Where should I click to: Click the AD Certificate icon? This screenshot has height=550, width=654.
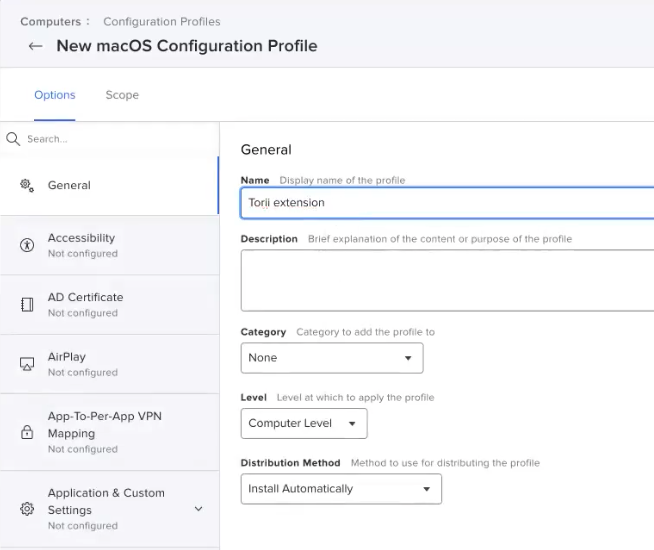coord(27,304)
